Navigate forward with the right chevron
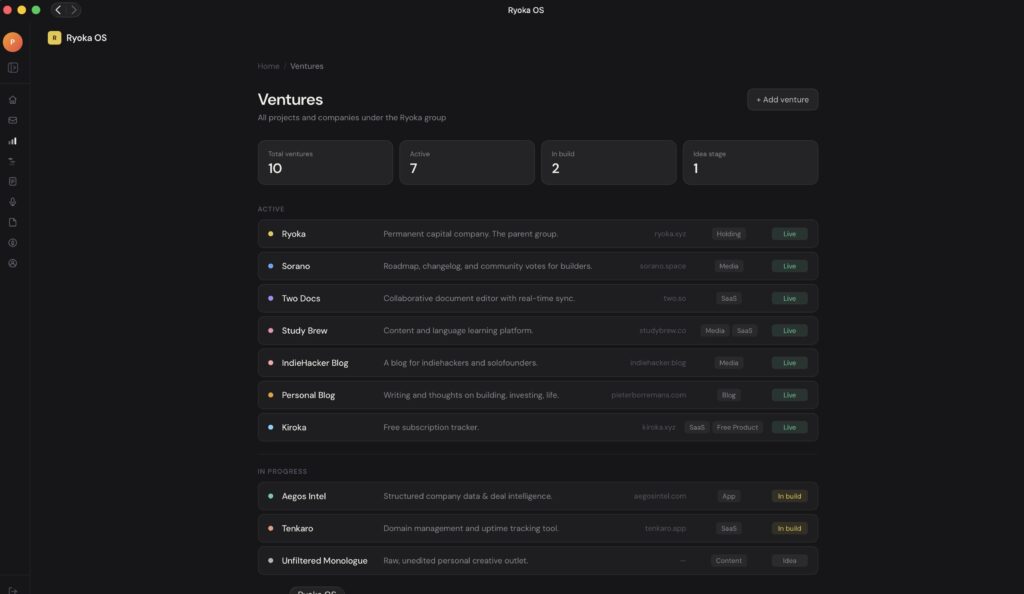 pyautogui.click(x=74, y=10)
